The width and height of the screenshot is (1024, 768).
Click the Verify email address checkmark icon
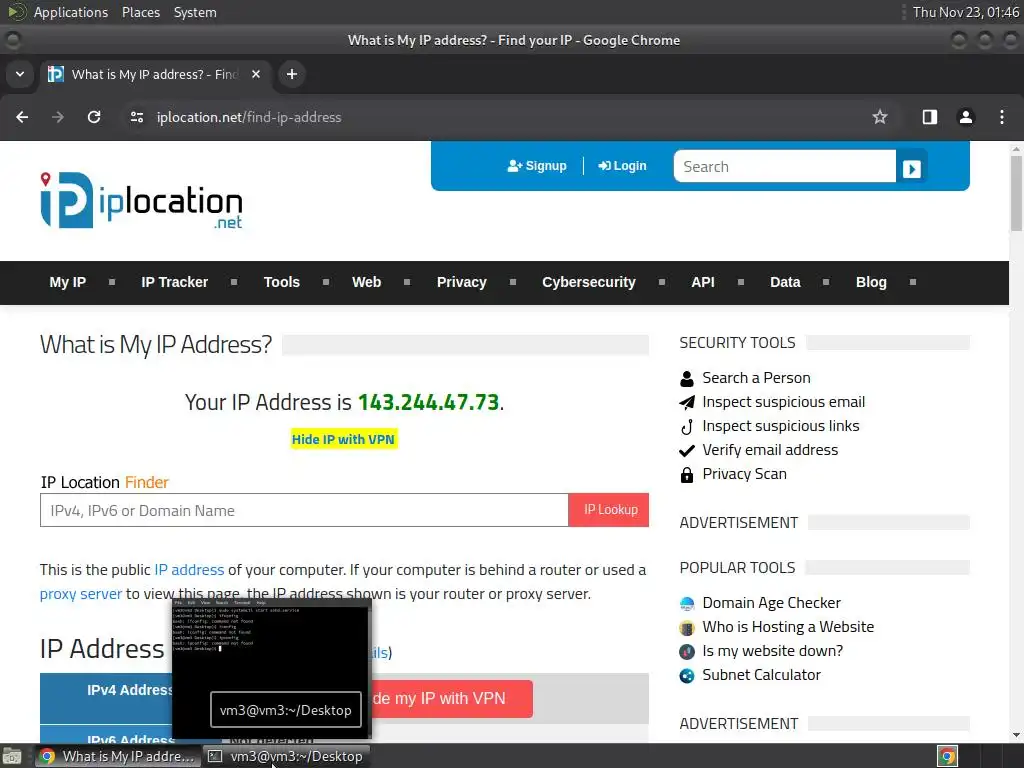pos(686,451)
